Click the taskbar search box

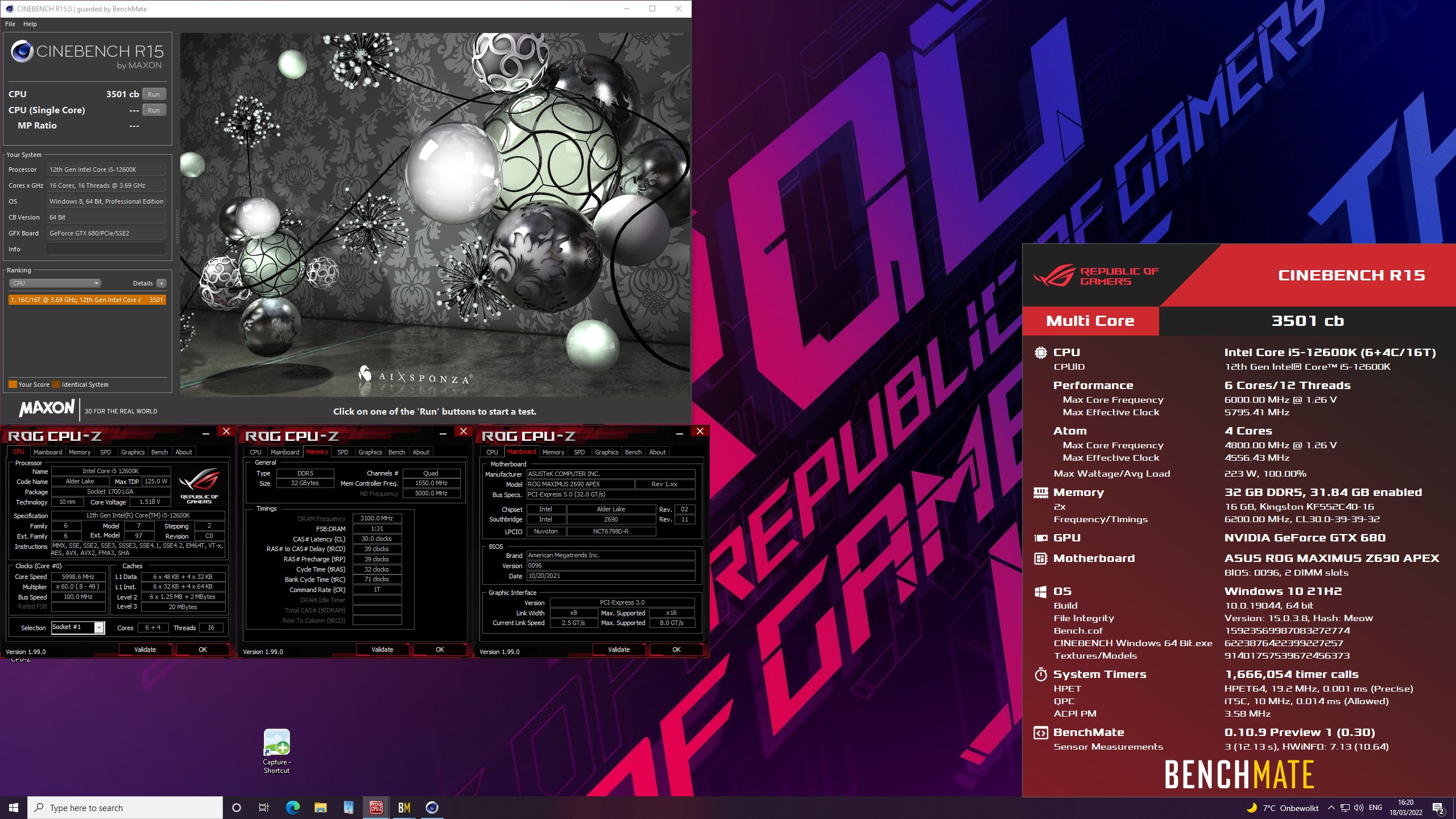click(125, 808)
